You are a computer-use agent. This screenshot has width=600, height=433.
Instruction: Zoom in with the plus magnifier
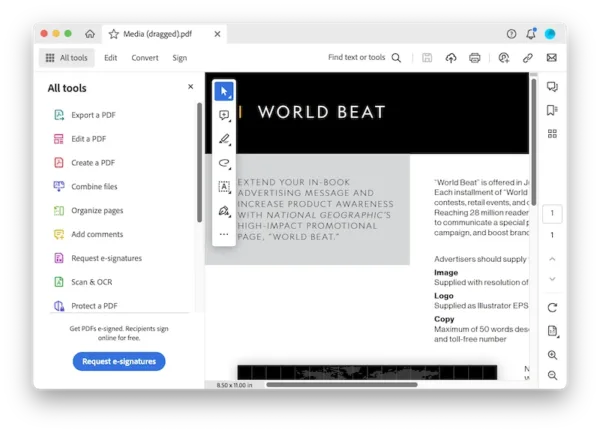552,355
